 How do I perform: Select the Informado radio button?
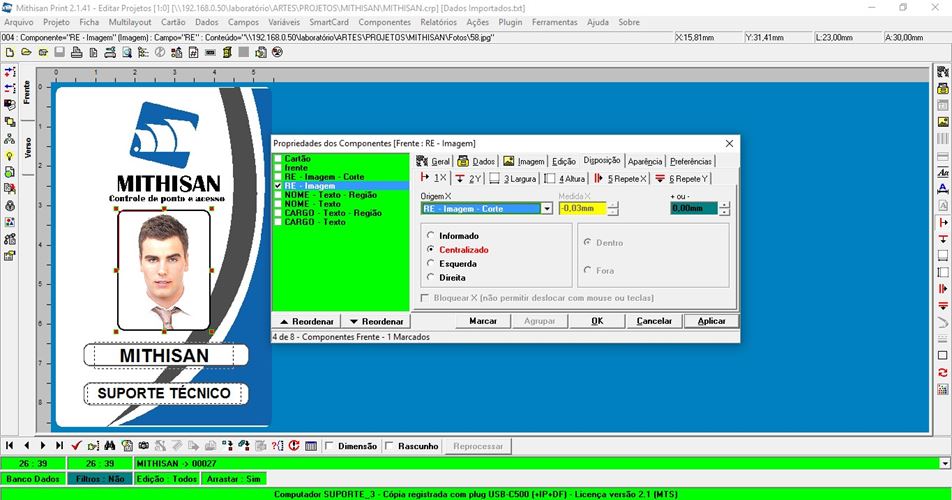(x=430, y=235)
